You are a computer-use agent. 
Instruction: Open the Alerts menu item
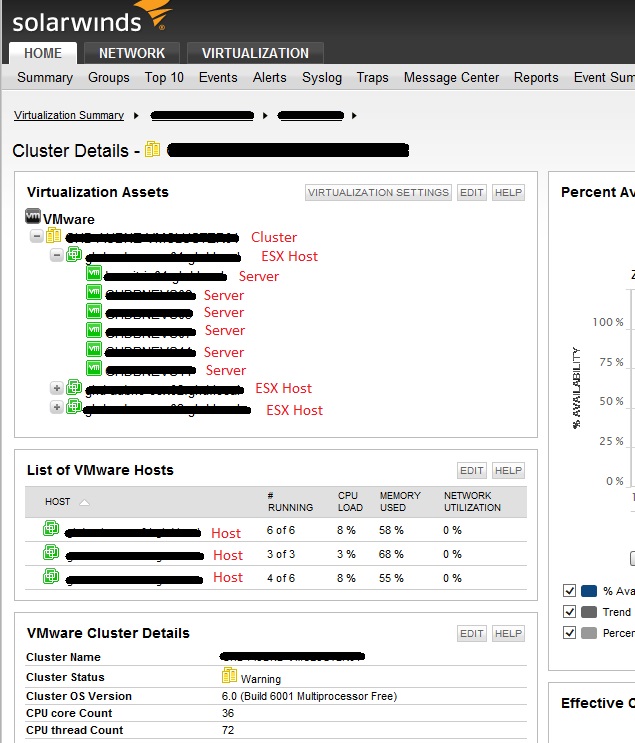pos(270,77)
